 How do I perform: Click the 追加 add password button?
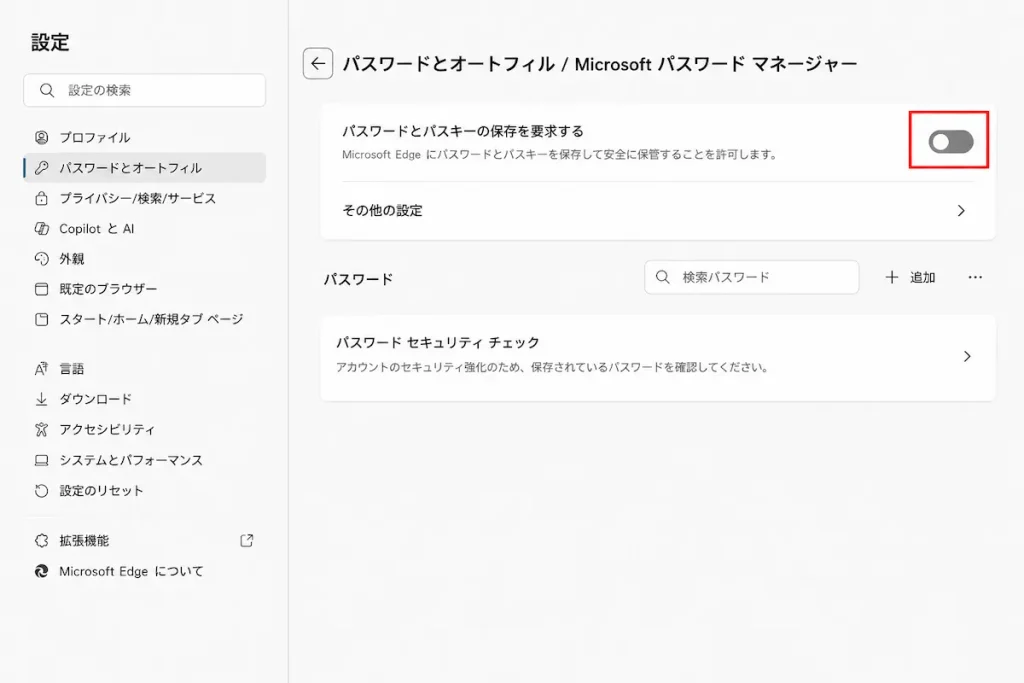pyautogui.click(x=910, y=278)
